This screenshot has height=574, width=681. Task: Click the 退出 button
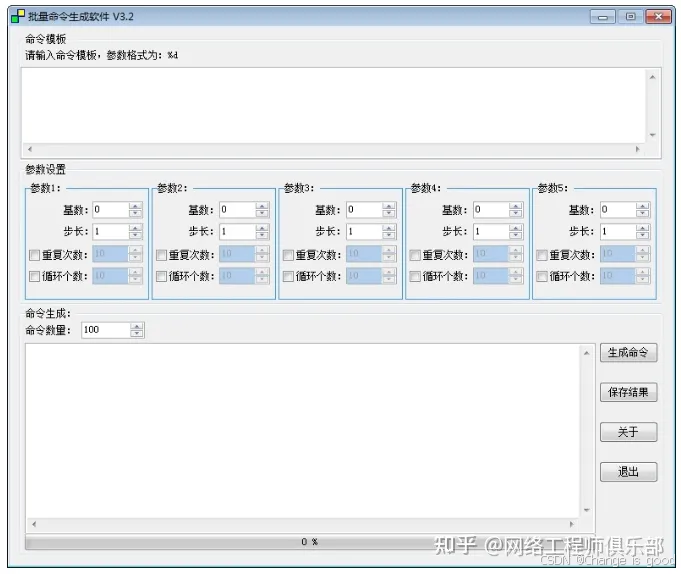click(x=628, y=472)
